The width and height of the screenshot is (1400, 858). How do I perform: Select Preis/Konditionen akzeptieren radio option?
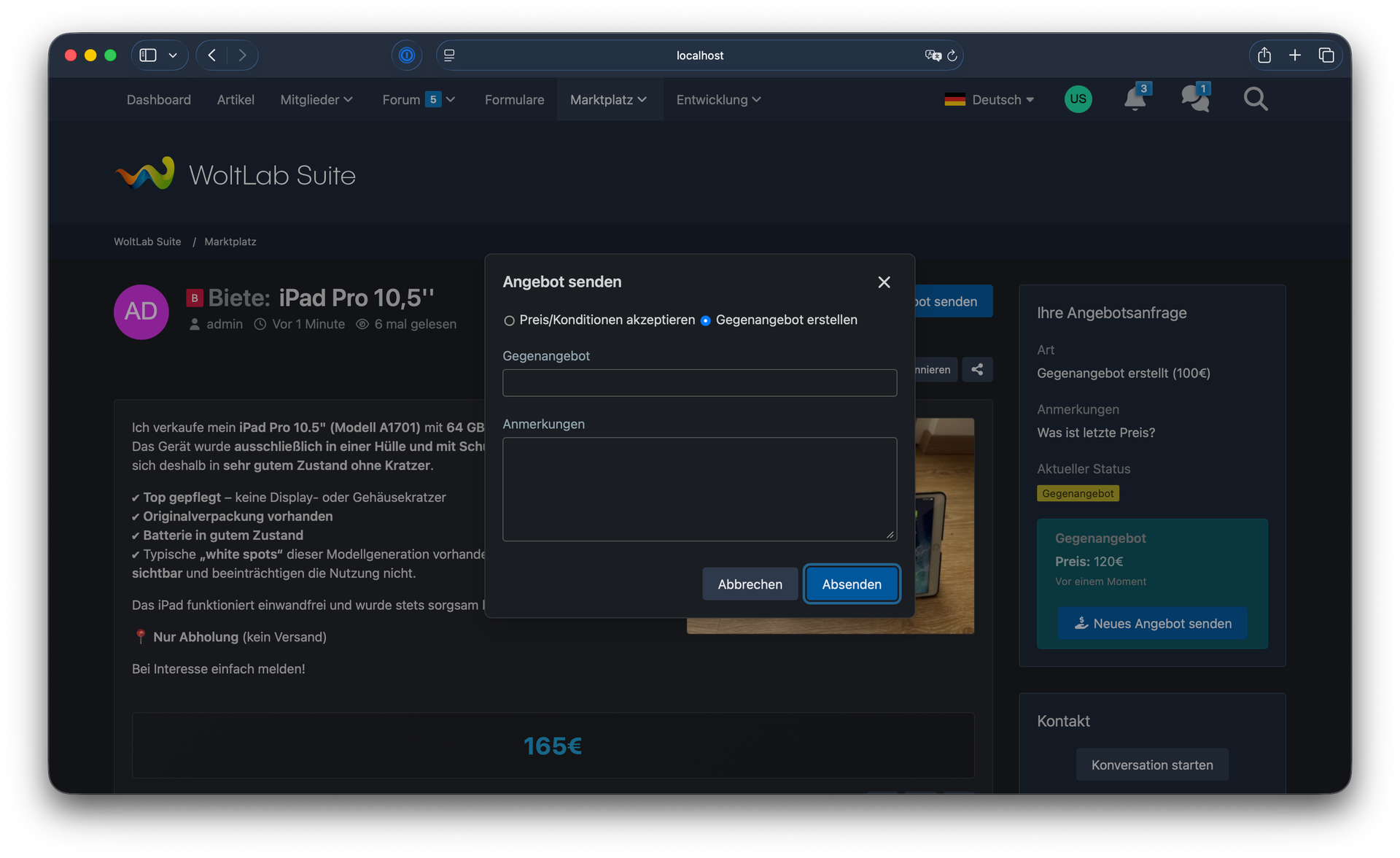[509, 321]
